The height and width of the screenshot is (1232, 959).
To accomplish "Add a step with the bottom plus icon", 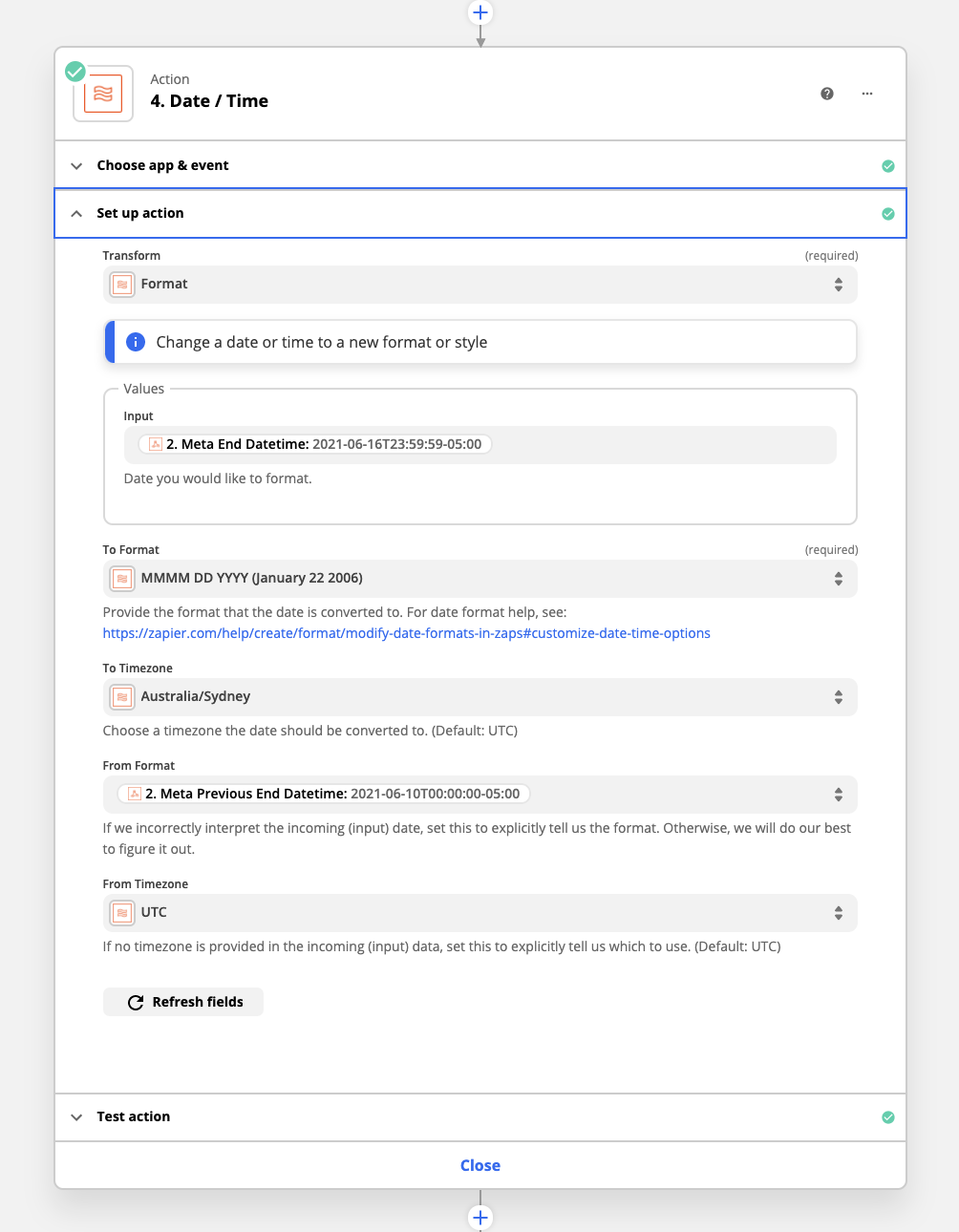I will tap(480, 1218).
